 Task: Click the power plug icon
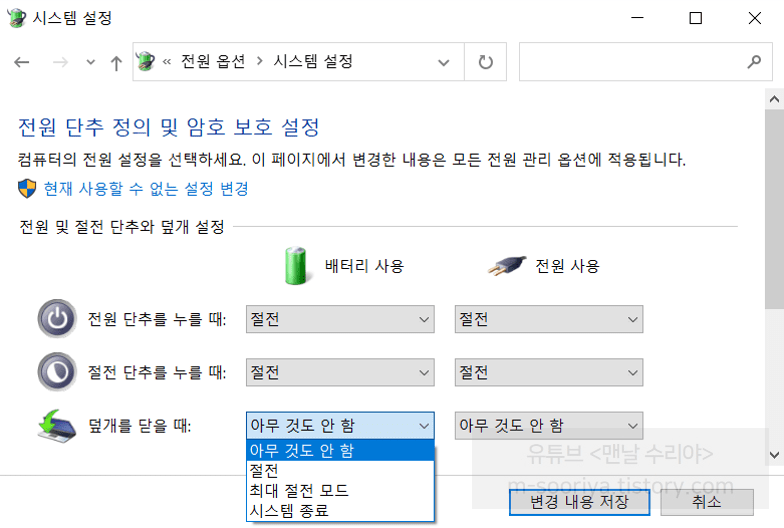pyautogui.click(x=507, y=266)
